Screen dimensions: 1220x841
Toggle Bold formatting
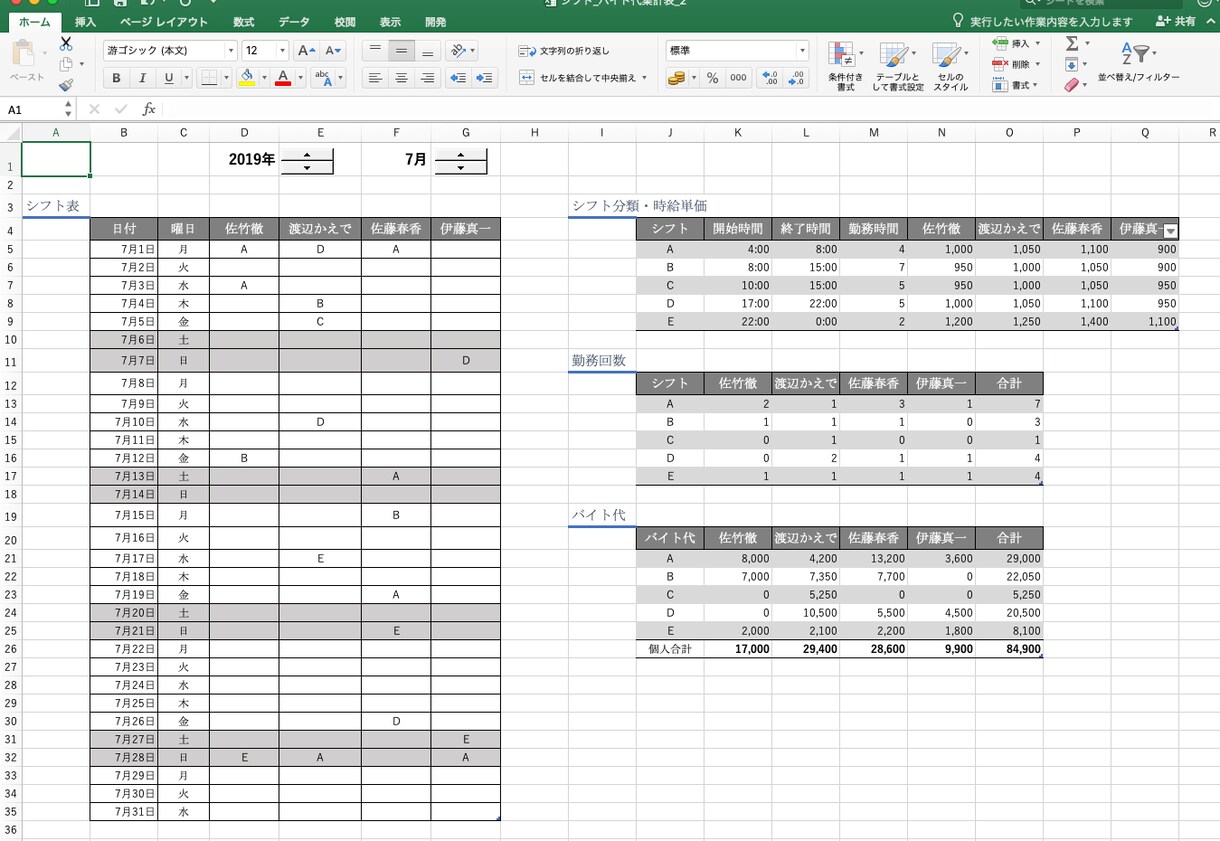pos(117,78)
